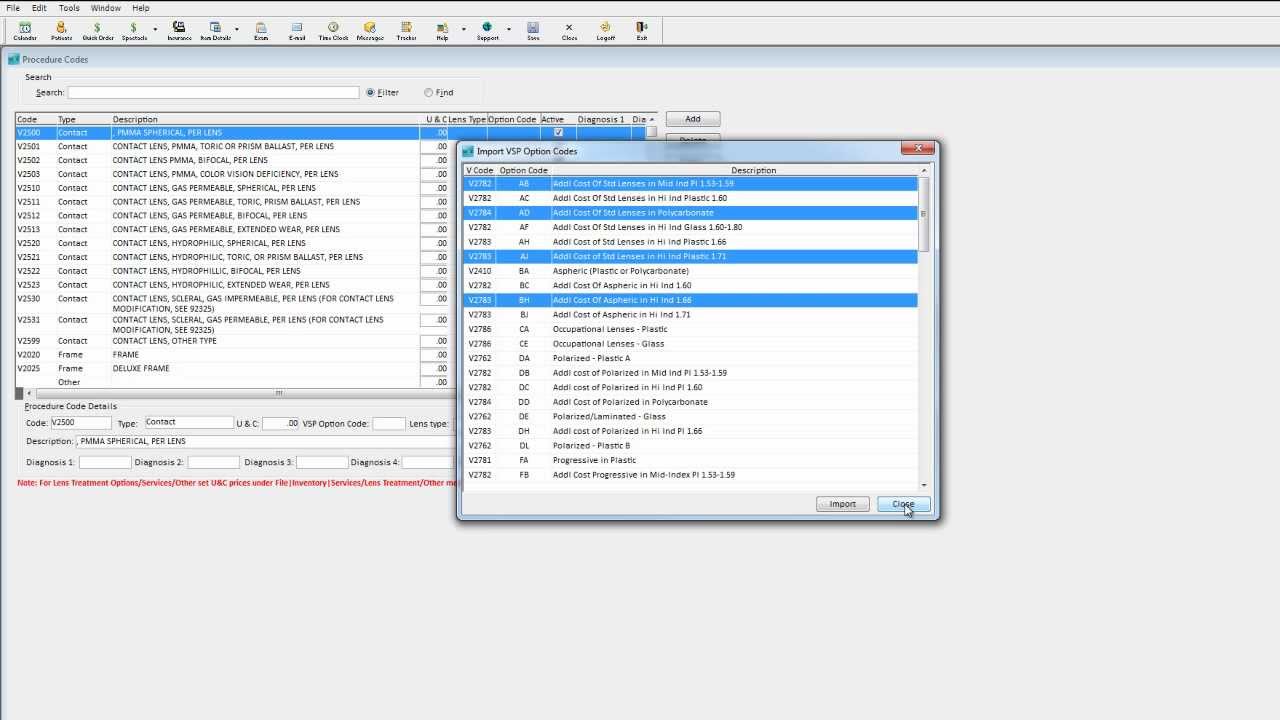Image resolution: width=1280 pixels, height=720 pixels.
Task: Select the 'Aspheric (Plastic or Polycarbonate)' row
Action: tap(691, 271)
